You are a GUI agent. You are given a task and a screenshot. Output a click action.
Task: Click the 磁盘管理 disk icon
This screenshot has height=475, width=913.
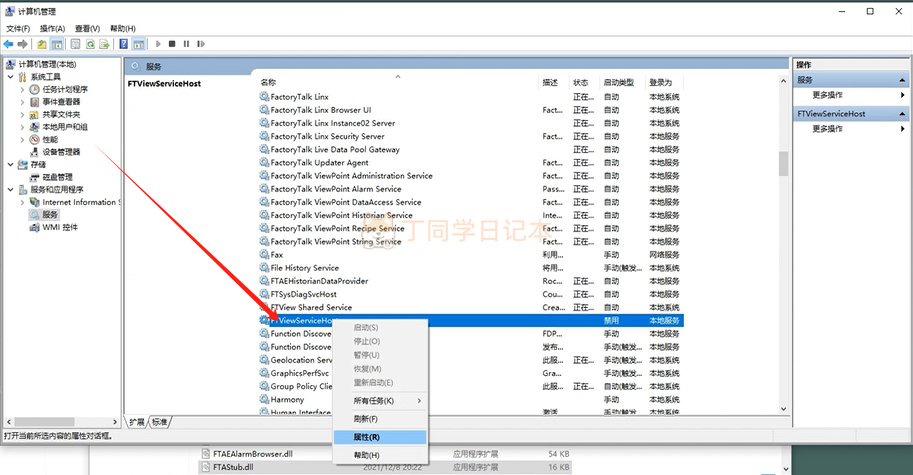[x=35, y=177]
